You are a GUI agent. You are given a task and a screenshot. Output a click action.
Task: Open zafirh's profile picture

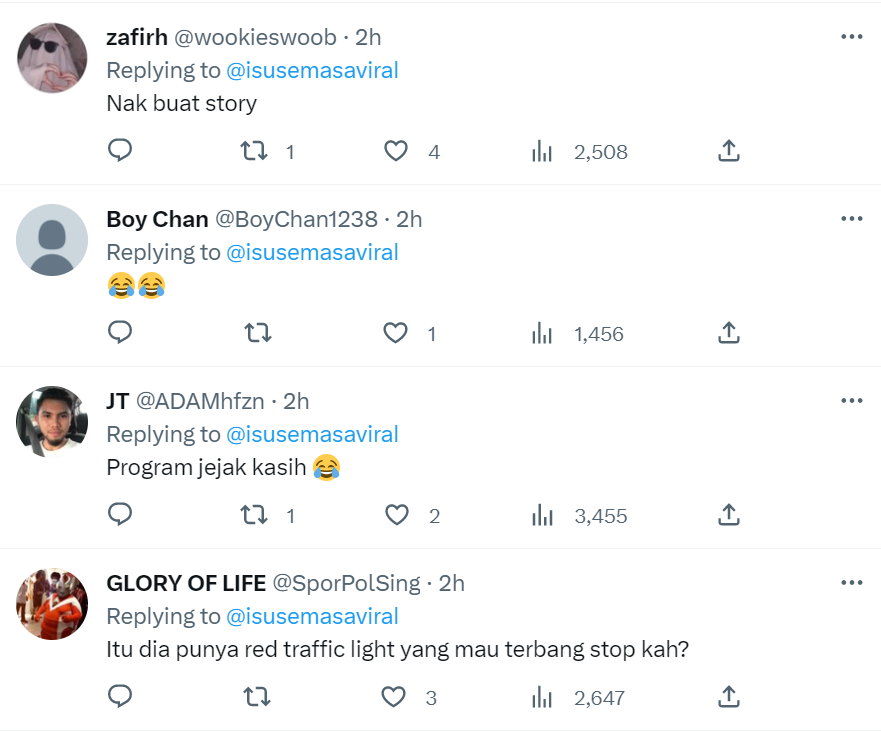point(53,58)
